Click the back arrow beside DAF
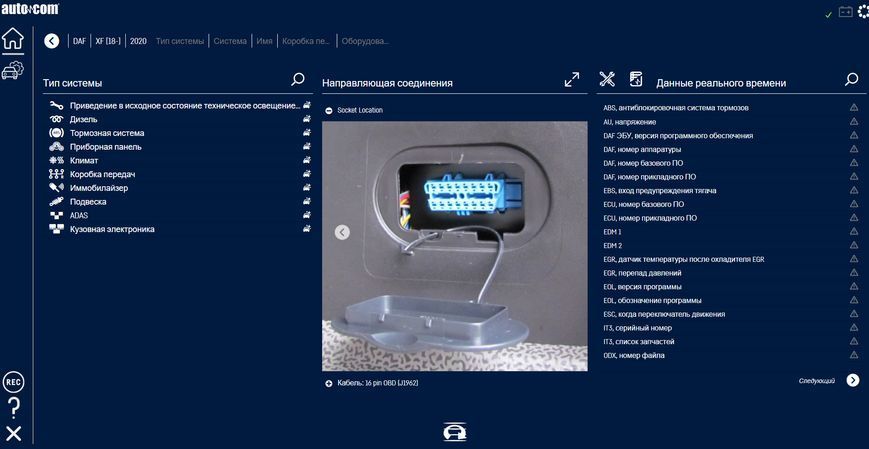The width and height of the screenshot is (869, 449). point(52,41)
